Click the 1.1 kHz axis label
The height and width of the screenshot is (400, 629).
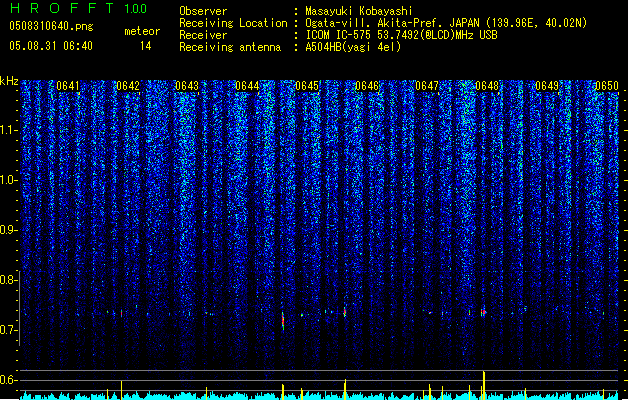8,130
